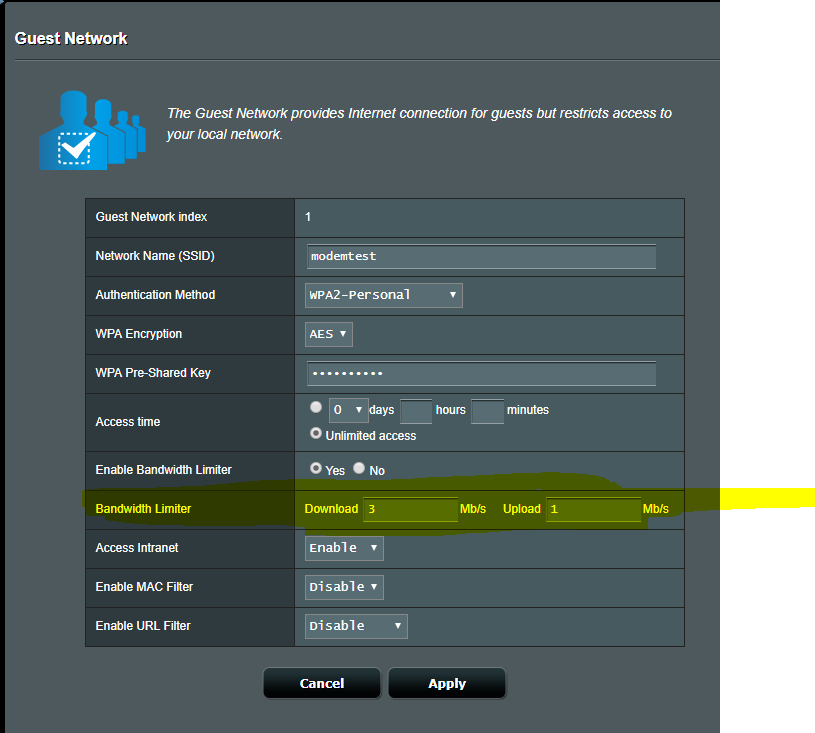Enable Bandwidth Limiter with Yes option
This screenshot has width=815, height=733.
[x=316, y=468]
